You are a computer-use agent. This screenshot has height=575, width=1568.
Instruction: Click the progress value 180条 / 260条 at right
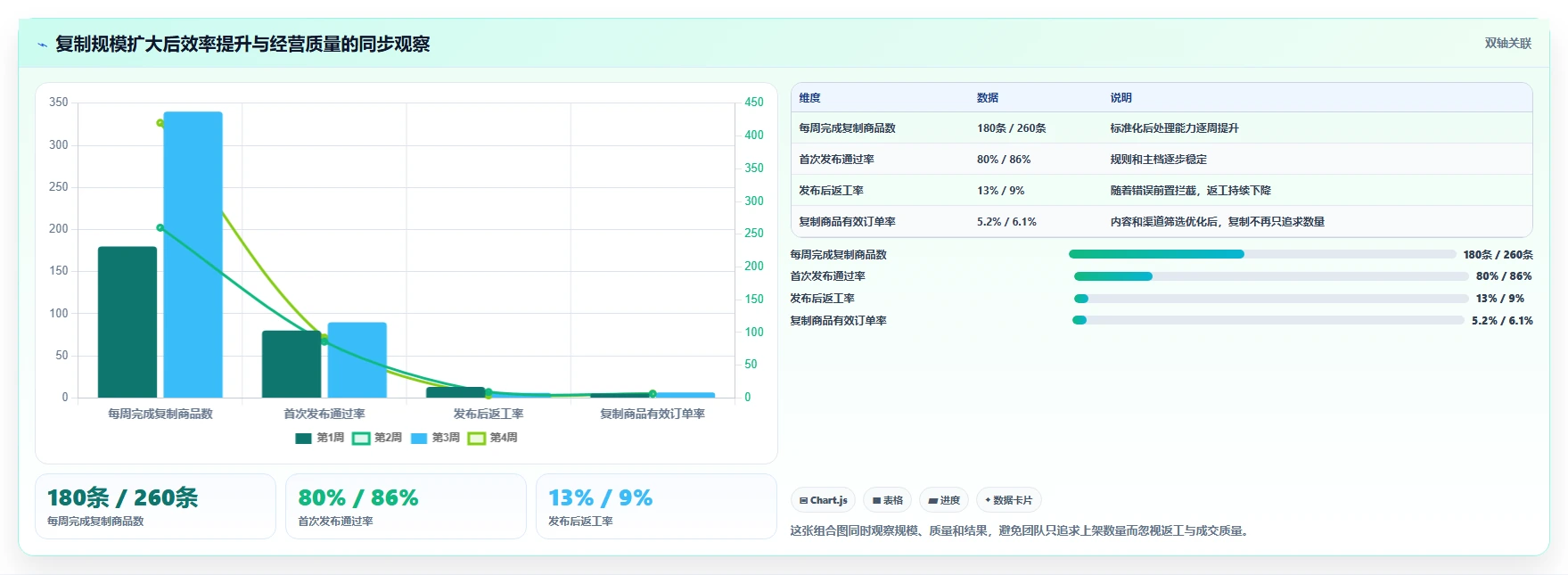point(1498,255)
